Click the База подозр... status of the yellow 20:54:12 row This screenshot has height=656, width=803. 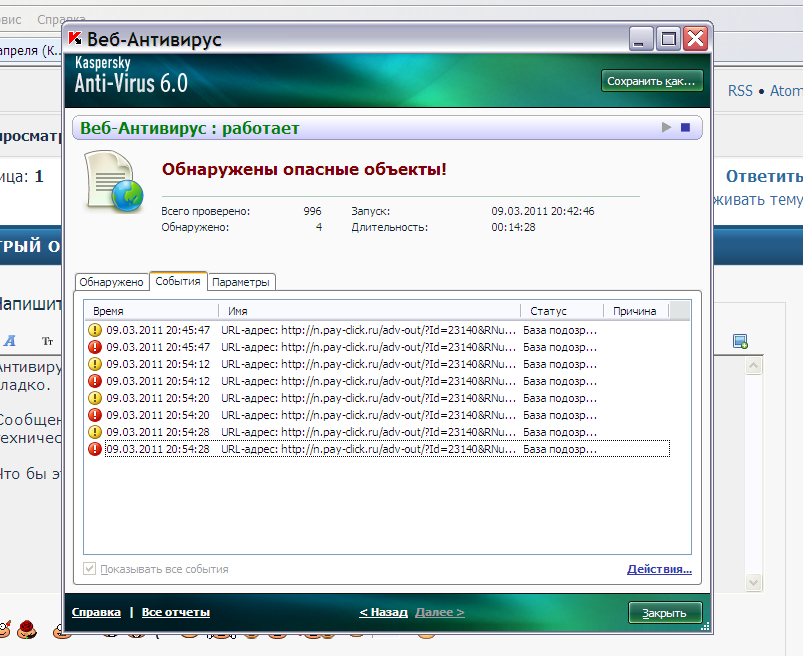click(x=560, y=365)
